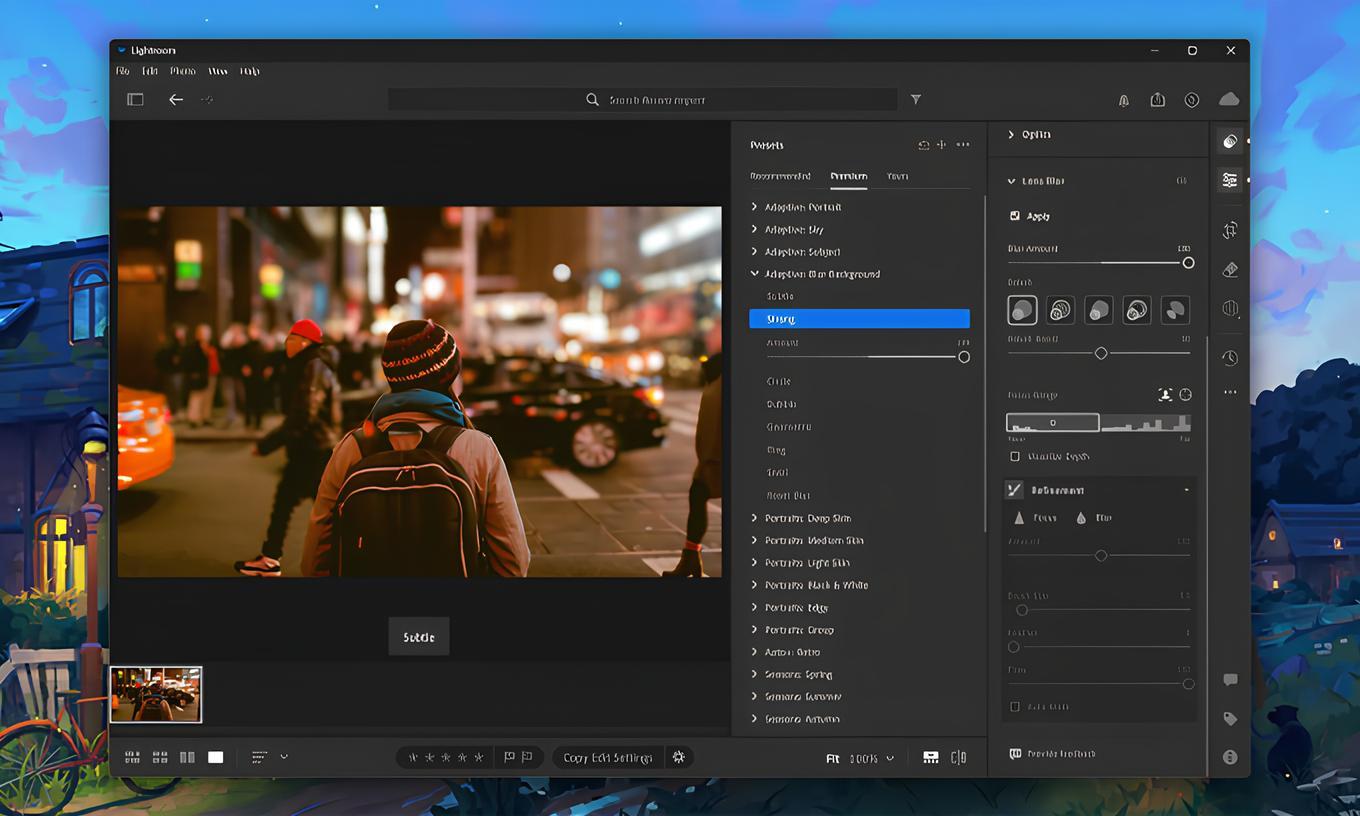Screen dimensions: 1360x816
Task: Expand the Optics panel
Action: [x=1037, y=134]
